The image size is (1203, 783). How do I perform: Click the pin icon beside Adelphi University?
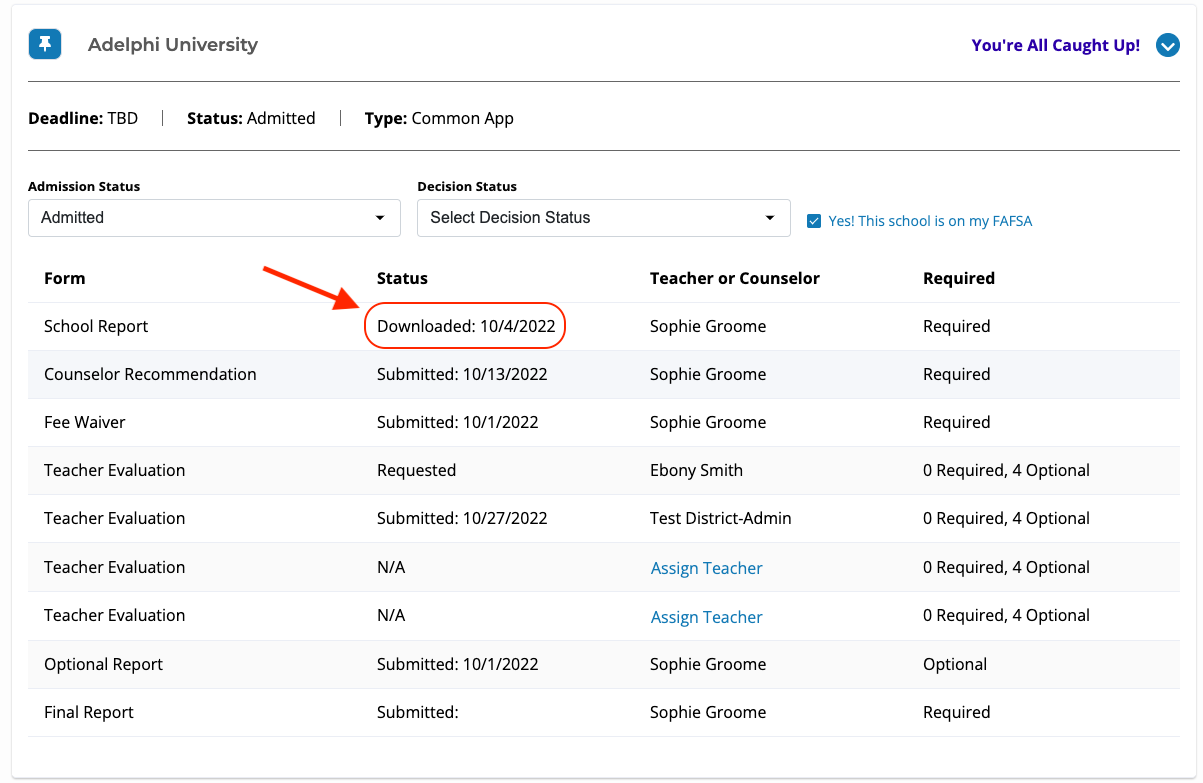point(45,44)
